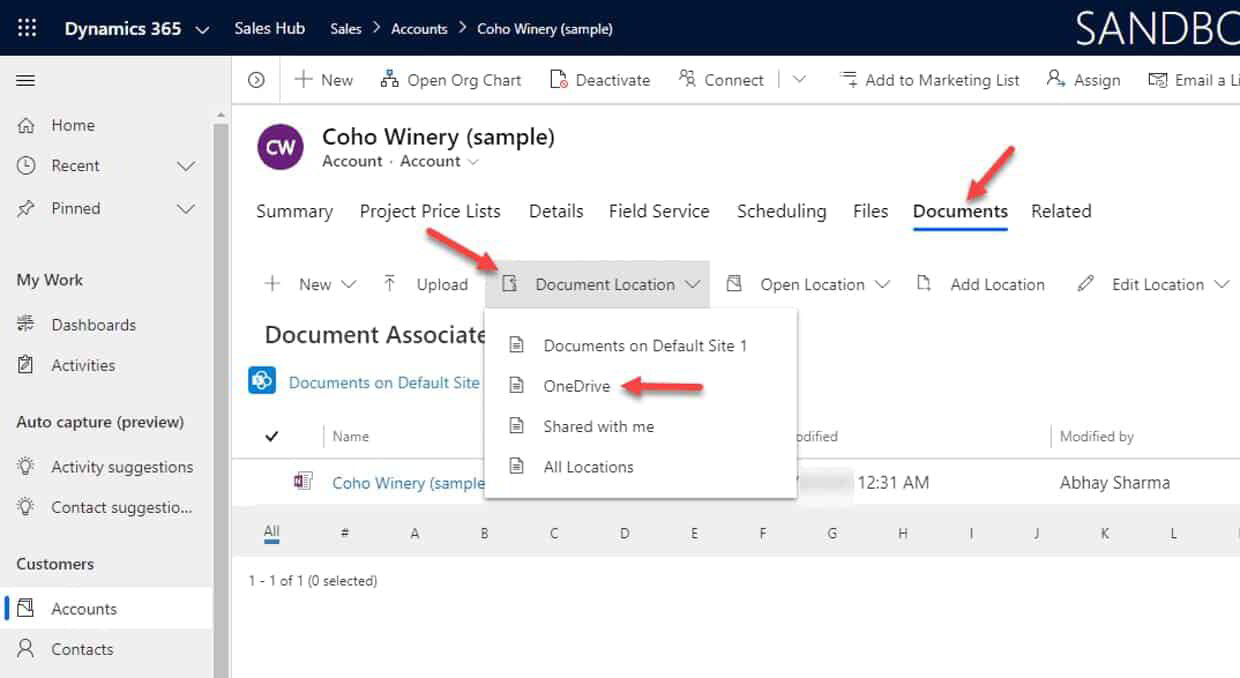Open the Open Location dropdown
Image resolution: width=1240 pixels, height=678 pixels.
pos(884,284)
